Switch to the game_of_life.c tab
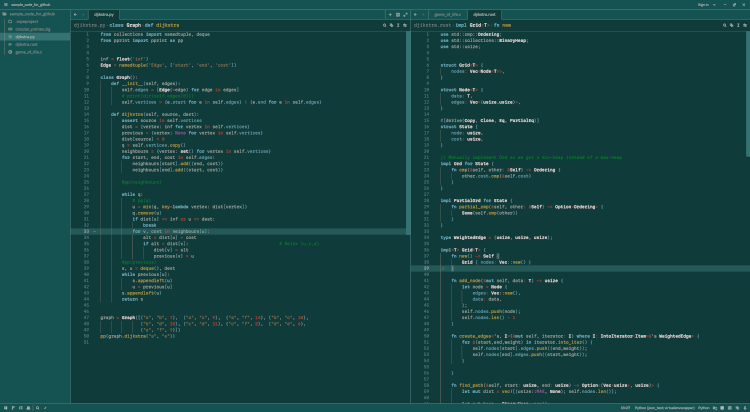 (448, 15)
